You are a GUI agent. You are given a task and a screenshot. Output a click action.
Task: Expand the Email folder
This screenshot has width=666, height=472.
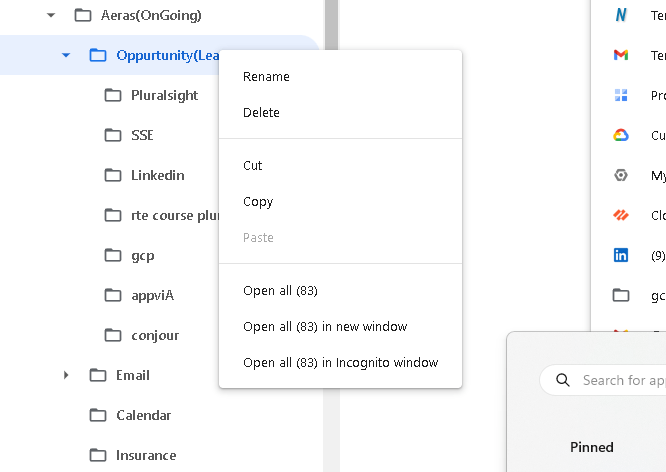pyautogui.click(x=66, y=375)
